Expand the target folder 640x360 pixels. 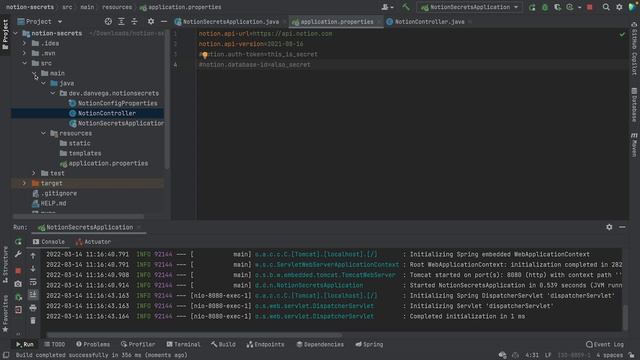tap(24, 183)
